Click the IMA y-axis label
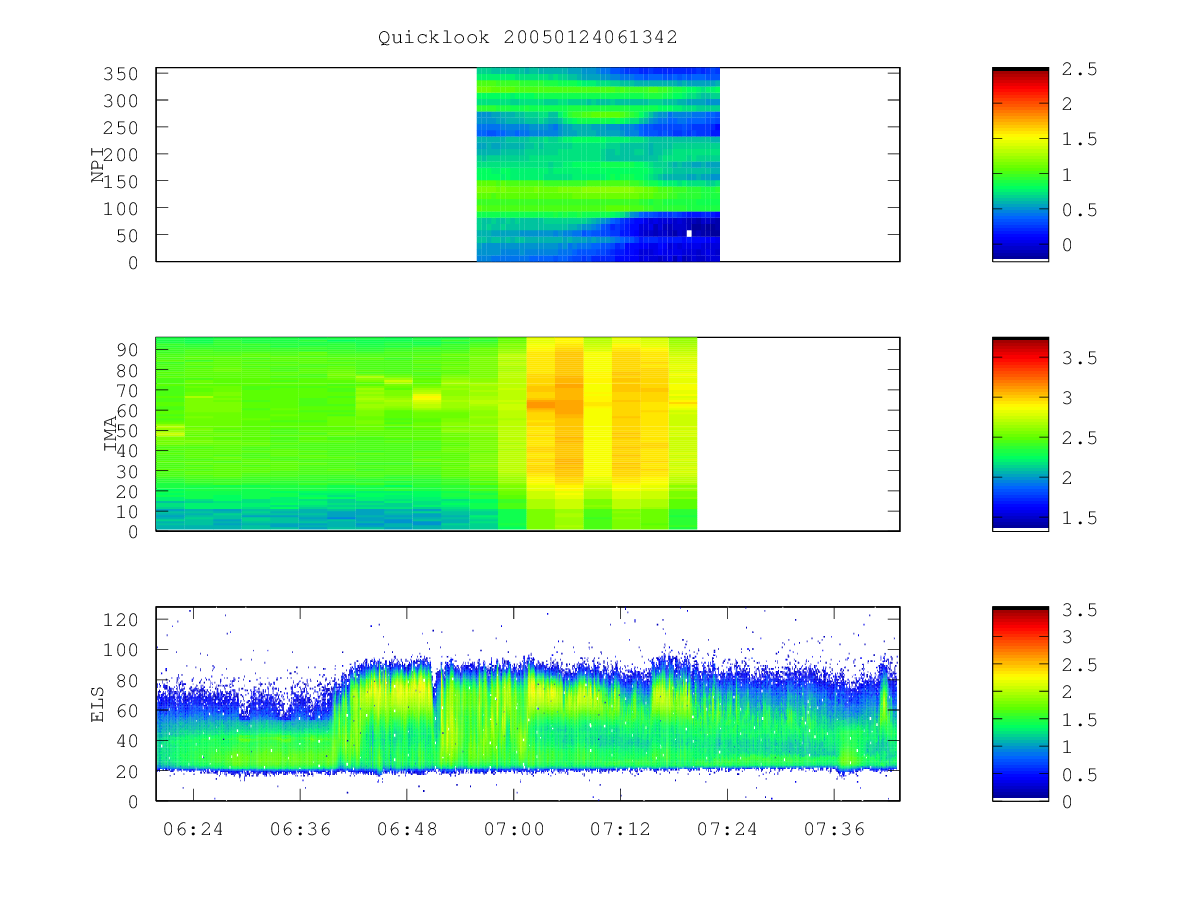The width and height of the screenshot is (1200, 900). [x=111, y=434]
